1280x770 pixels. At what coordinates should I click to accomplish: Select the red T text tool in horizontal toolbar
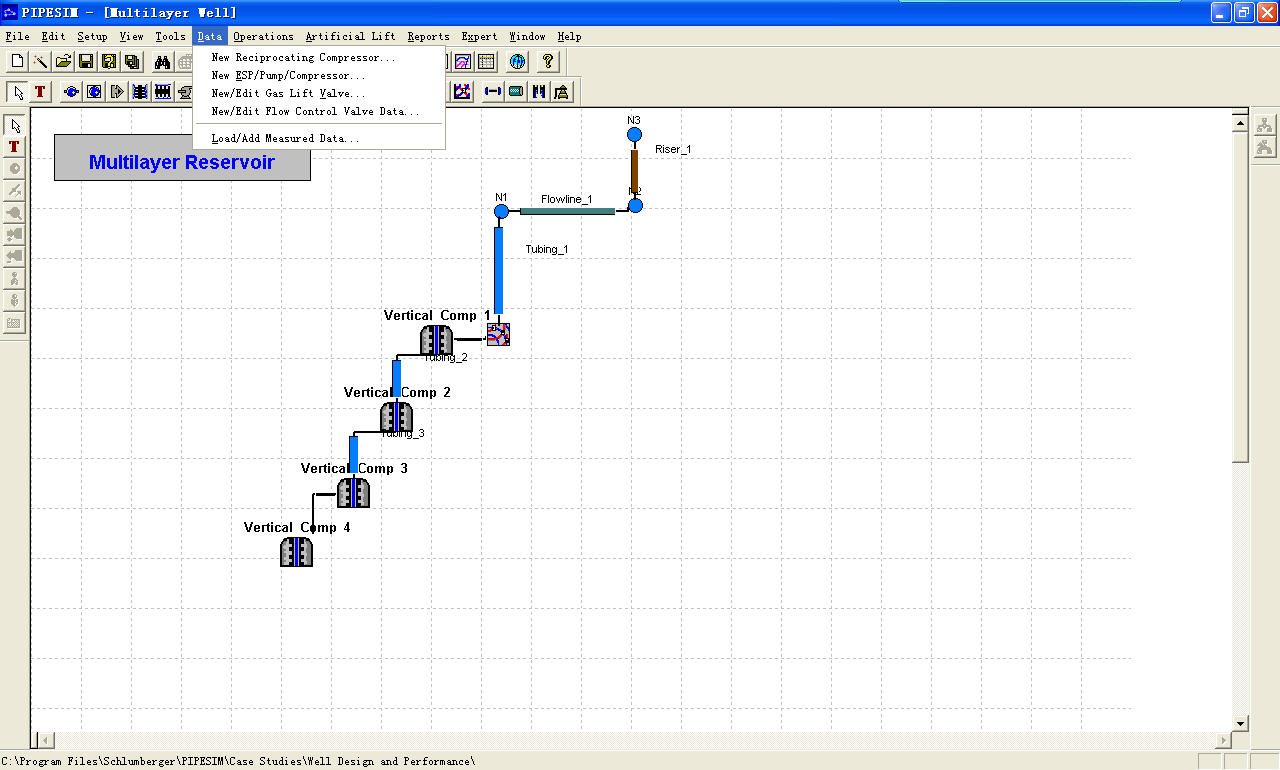(40, 92)
